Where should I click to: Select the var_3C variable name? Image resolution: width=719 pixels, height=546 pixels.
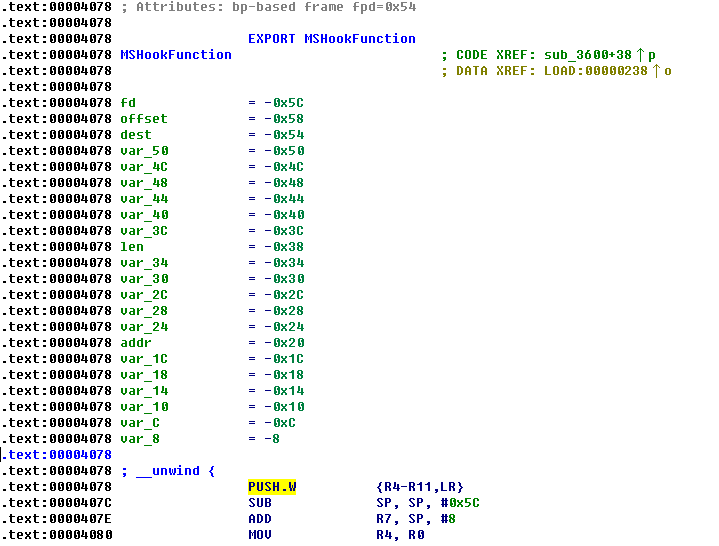pos(144,231)
